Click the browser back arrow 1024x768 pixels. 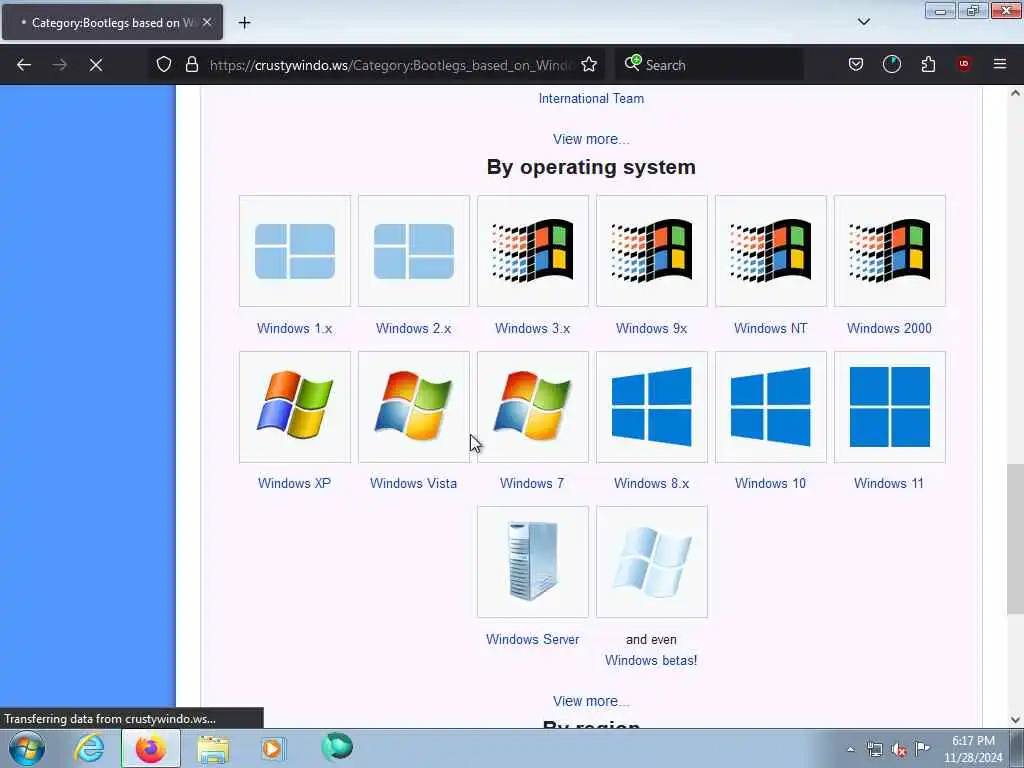[24, 65]
